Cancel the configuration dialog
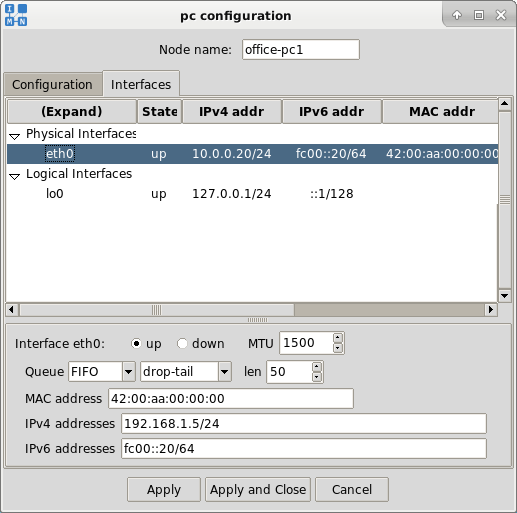The width and height of the screenshot is (517, 513). tap(352, 490)
